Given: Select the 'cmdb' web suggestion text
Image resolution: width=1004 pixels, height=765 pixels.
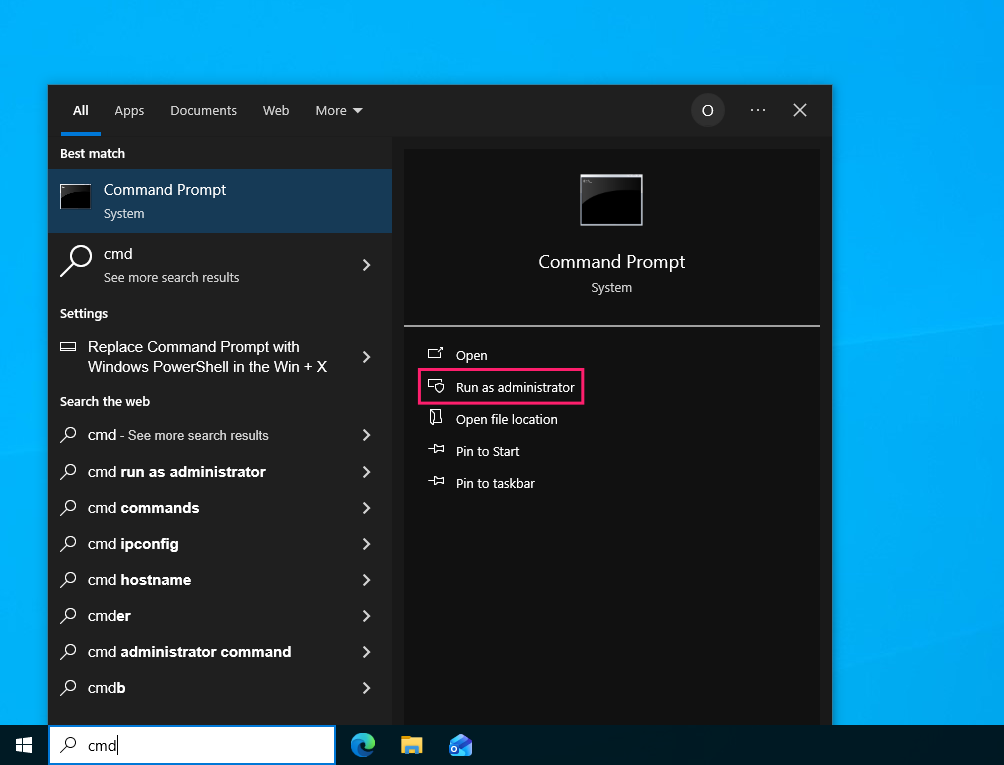Looking at the screenshot, I should click(x=106, y=688).
